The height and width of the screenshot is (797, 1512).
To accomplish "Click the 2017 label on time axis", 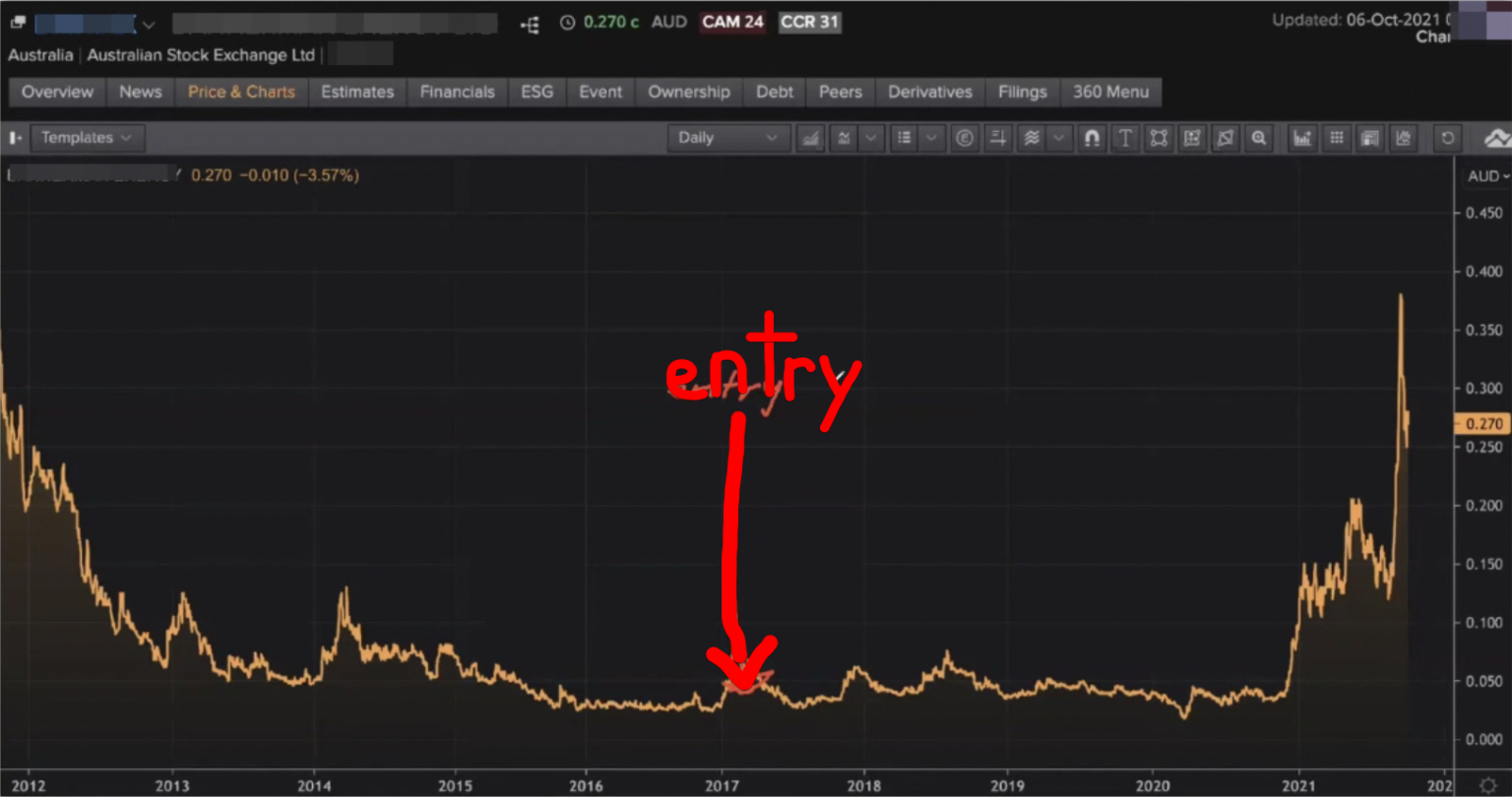I will (x=722, y=784).
